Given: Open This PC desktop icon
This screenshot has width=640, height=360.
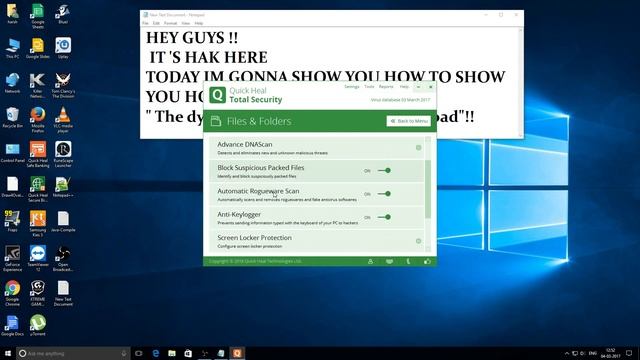Looking at the screenshot, I should click(12, 48).
